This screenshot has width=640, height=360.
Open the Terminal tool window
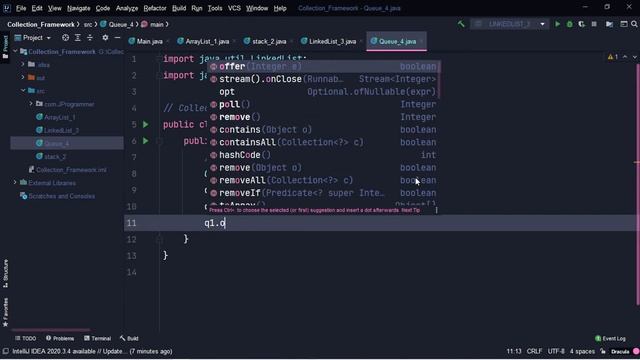tap(98, 338)
